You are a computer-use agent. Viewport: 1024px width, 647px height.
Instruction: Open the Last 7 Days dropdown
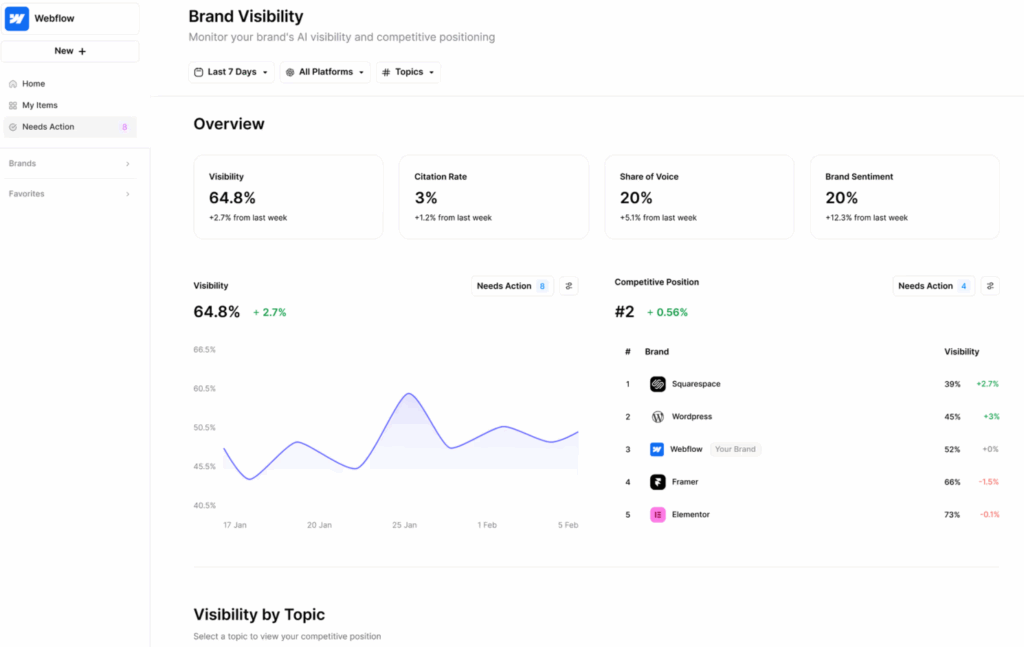coord(230,71)
